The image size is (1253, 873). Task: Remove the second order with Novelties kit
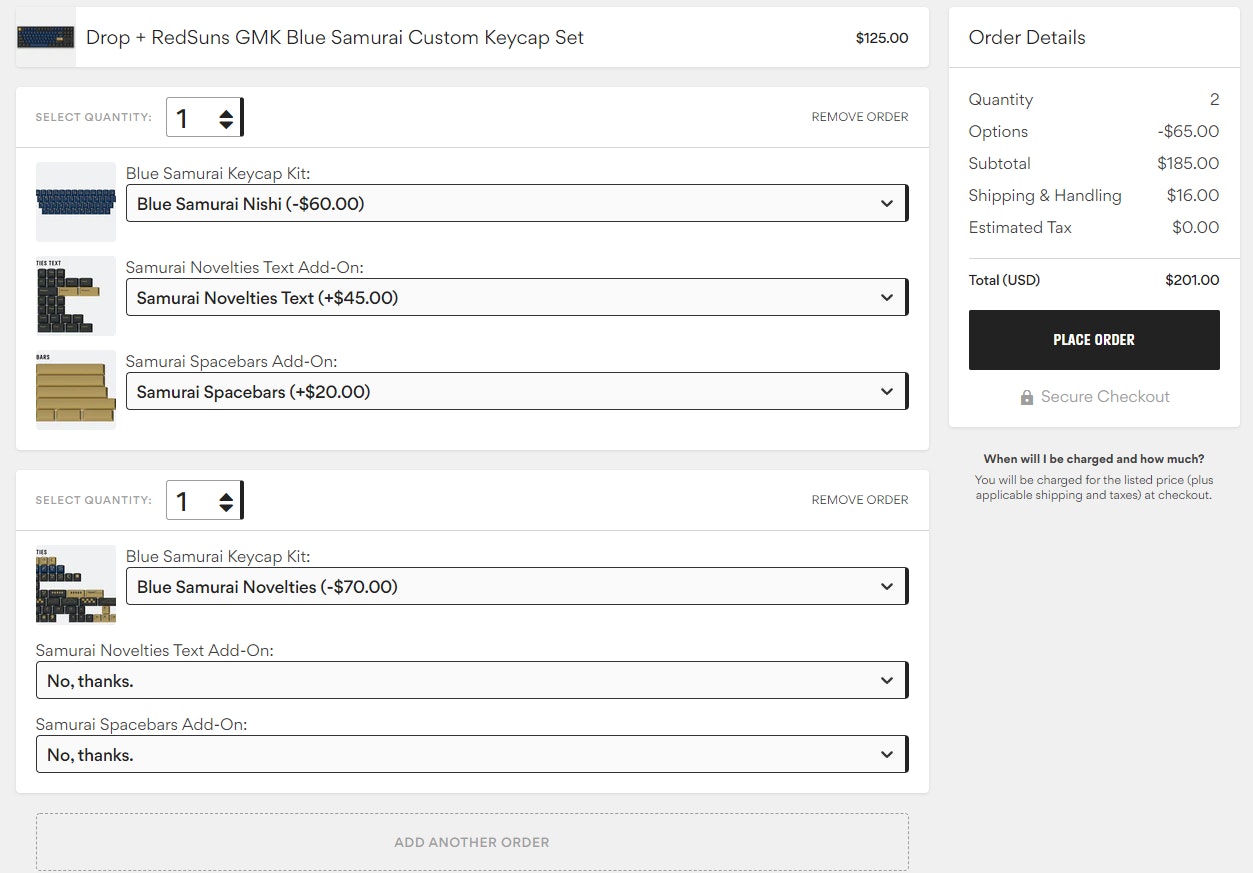tap(859, 500)
